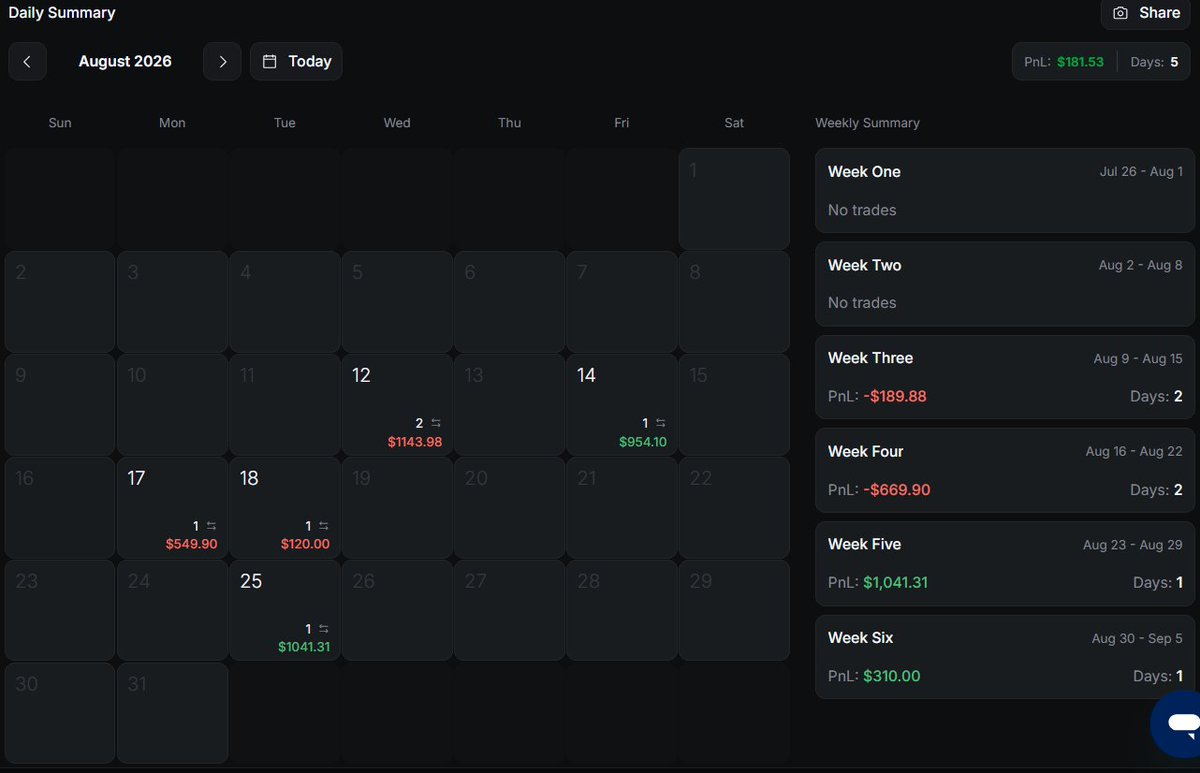Click the Aug 9 - Aug 15 date range
This screenshot has width=1200, height=773.
coord(1138,359)
